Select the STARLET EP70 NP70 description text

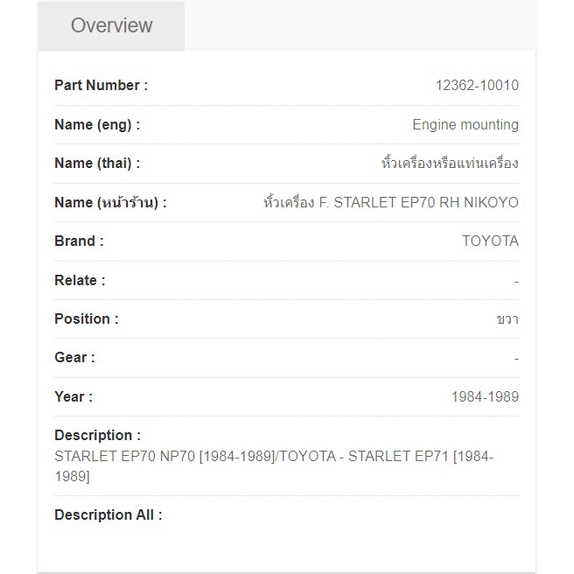(x=274, y=466)
